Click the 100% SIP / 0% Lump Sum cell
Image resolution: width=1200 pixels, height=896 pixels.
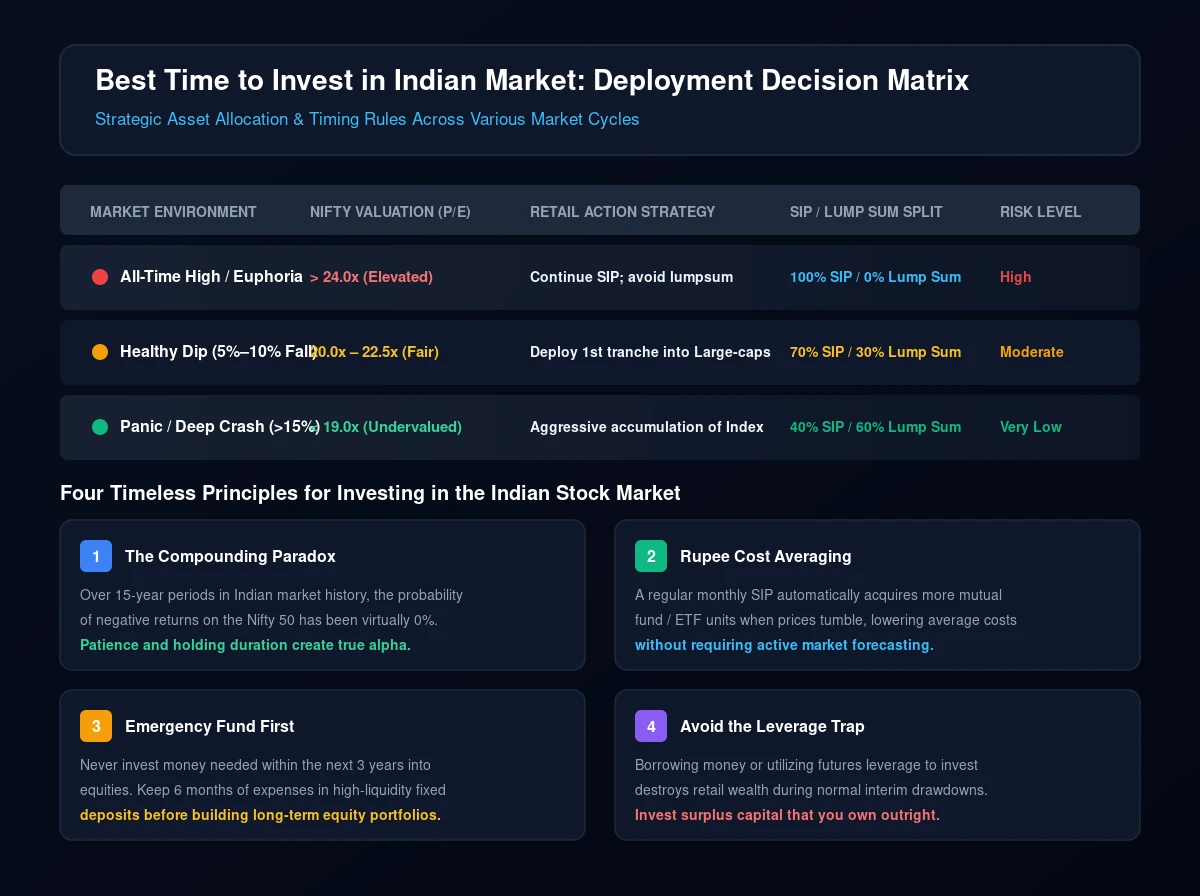[x=875, y=277]
